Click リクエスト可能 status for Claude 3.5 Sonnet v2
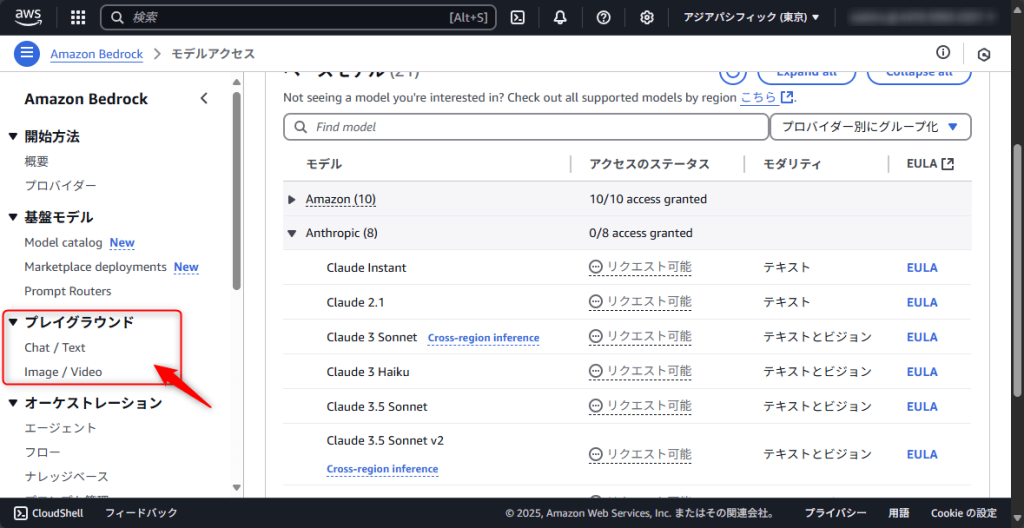Screen dimensions: 1024x528 (640, 454)
